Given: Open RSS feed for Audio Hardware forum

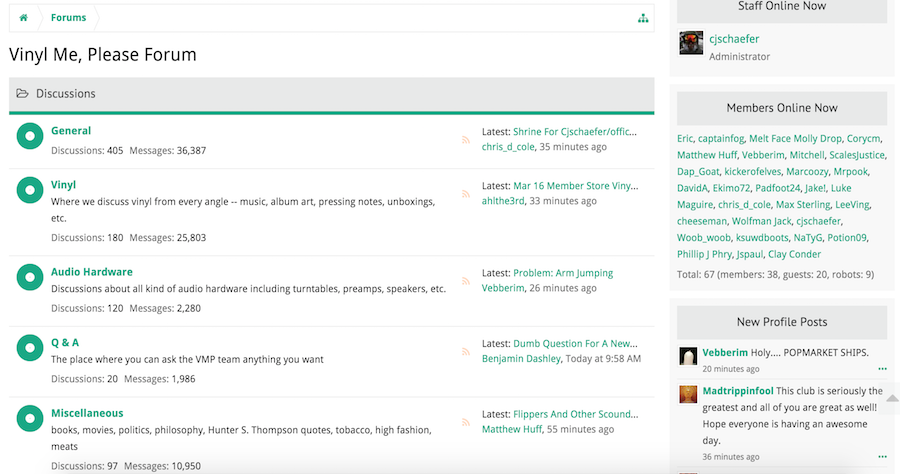Looking at the screenshot, I should 465,281.
